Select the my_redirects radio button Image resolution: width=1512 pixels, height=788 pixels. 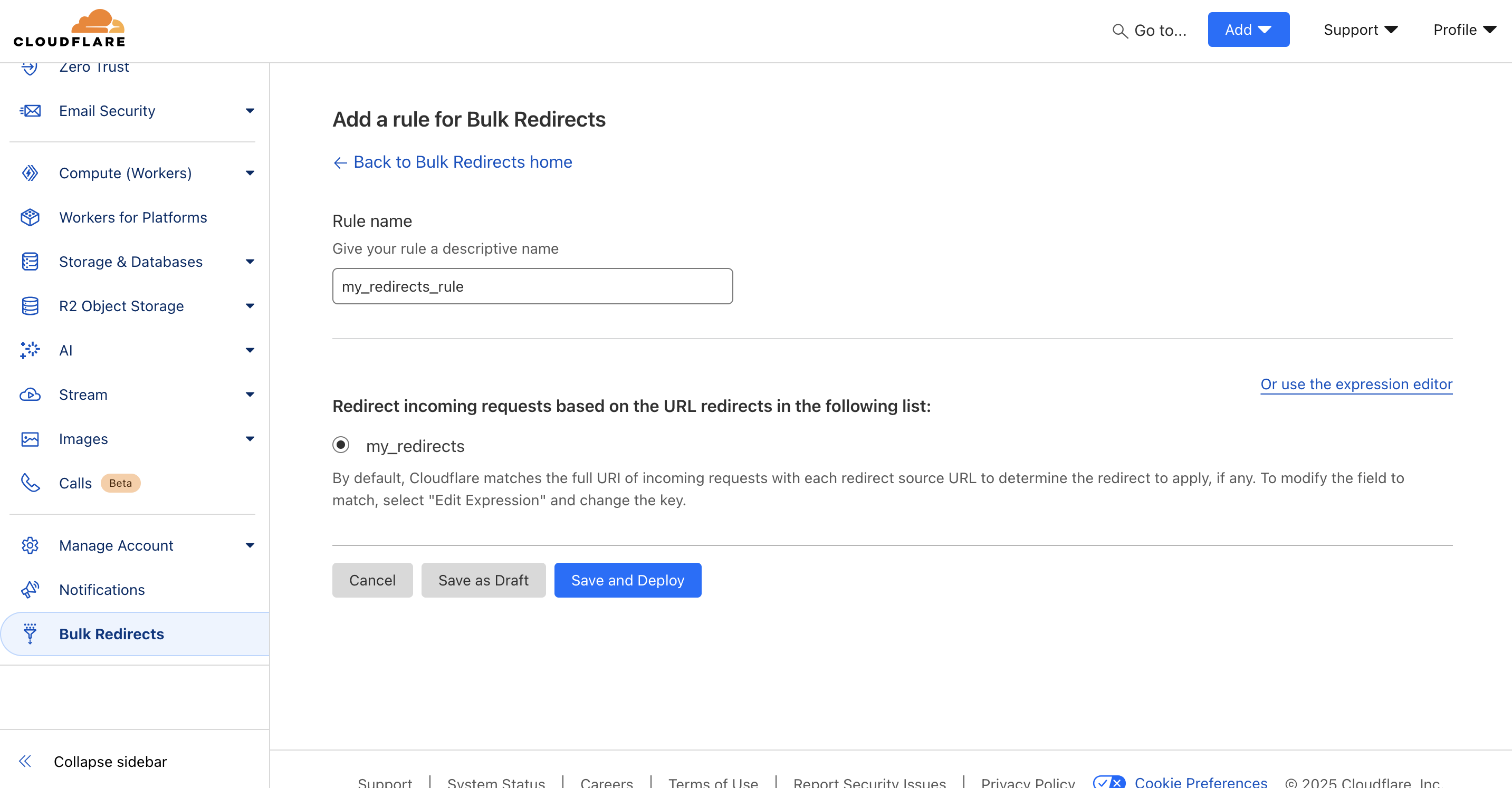click(x=340, y=445)
